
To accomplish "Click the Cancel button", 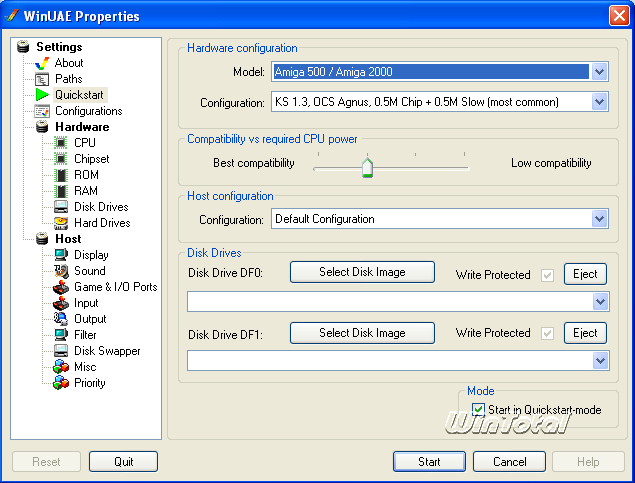I will click(509, 462).
